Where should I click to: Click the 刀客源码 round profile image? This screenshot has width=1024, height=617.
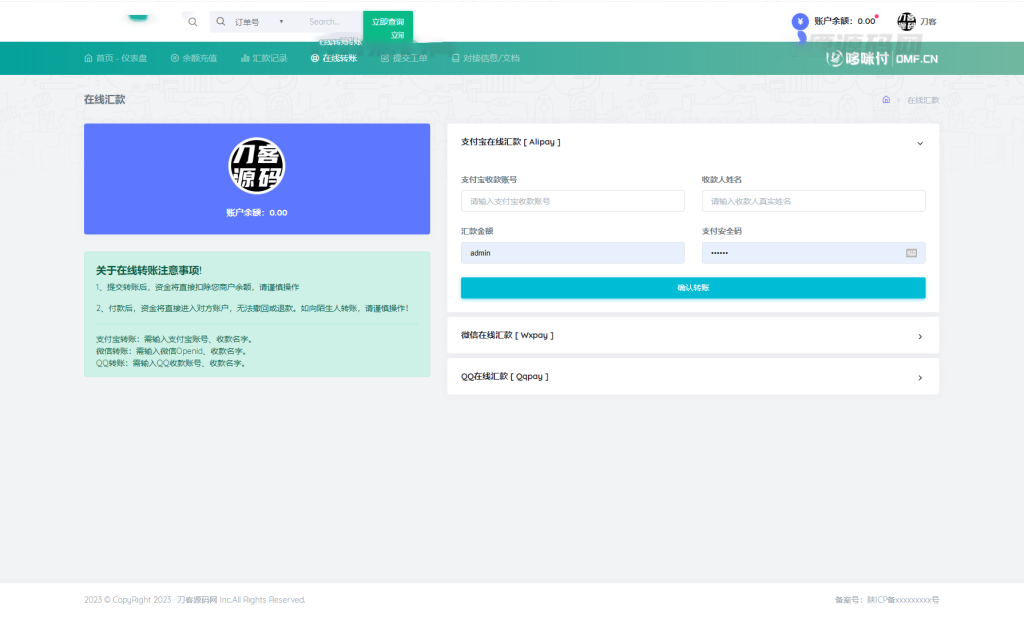pos(257,166)
